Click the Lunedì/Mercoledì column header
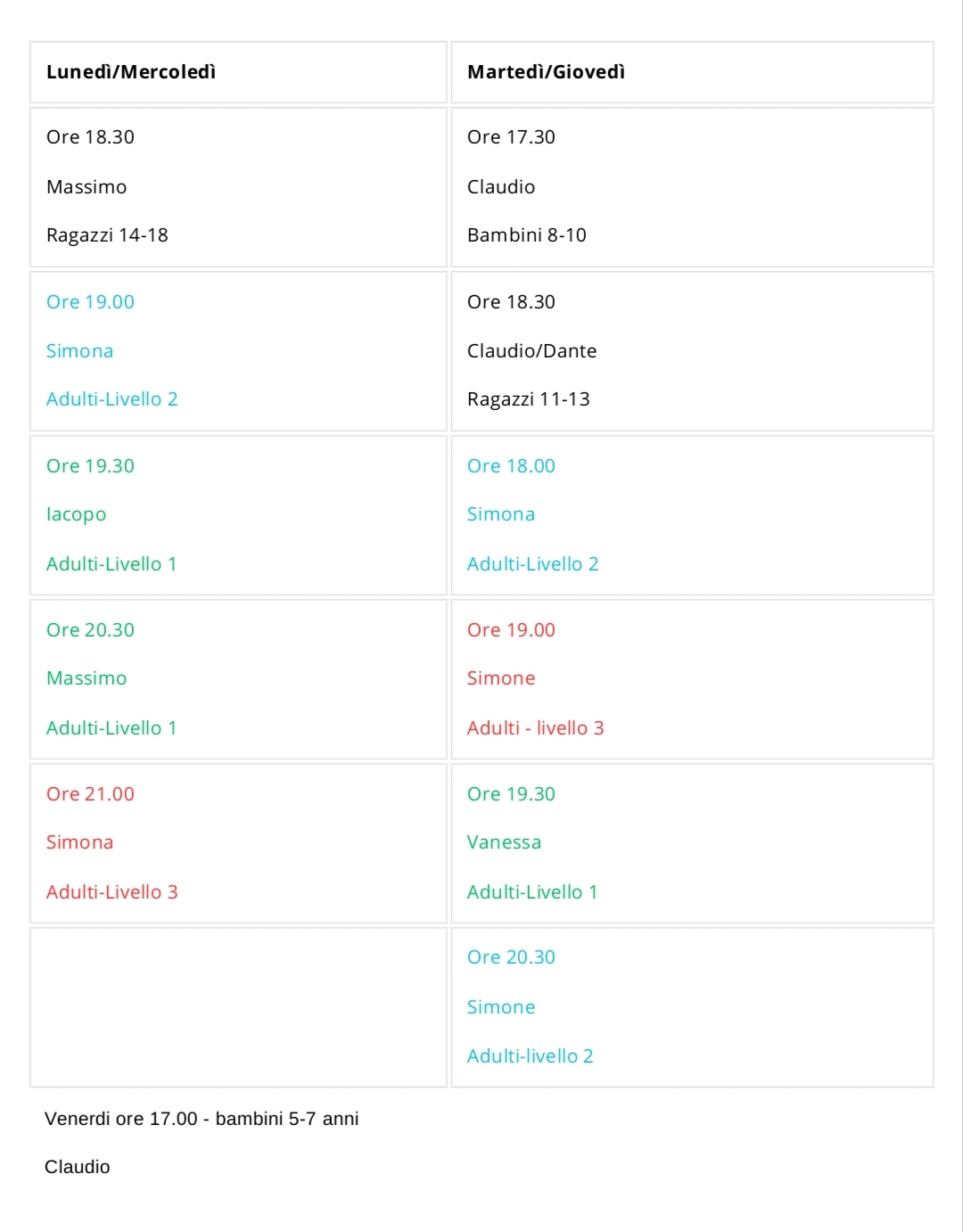The height and width of the screenshot is (1232, 963). [238, 72]
